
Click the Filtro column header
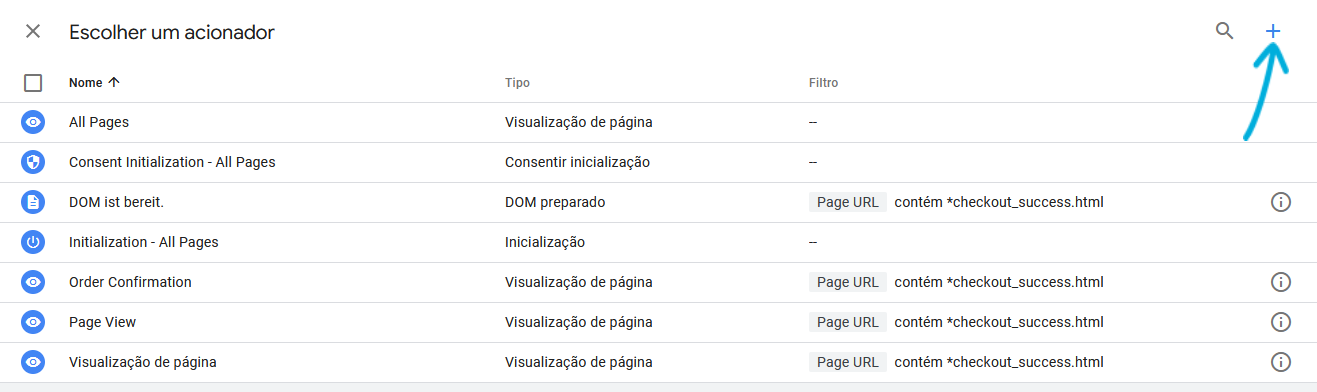click(x=823, y=83)
